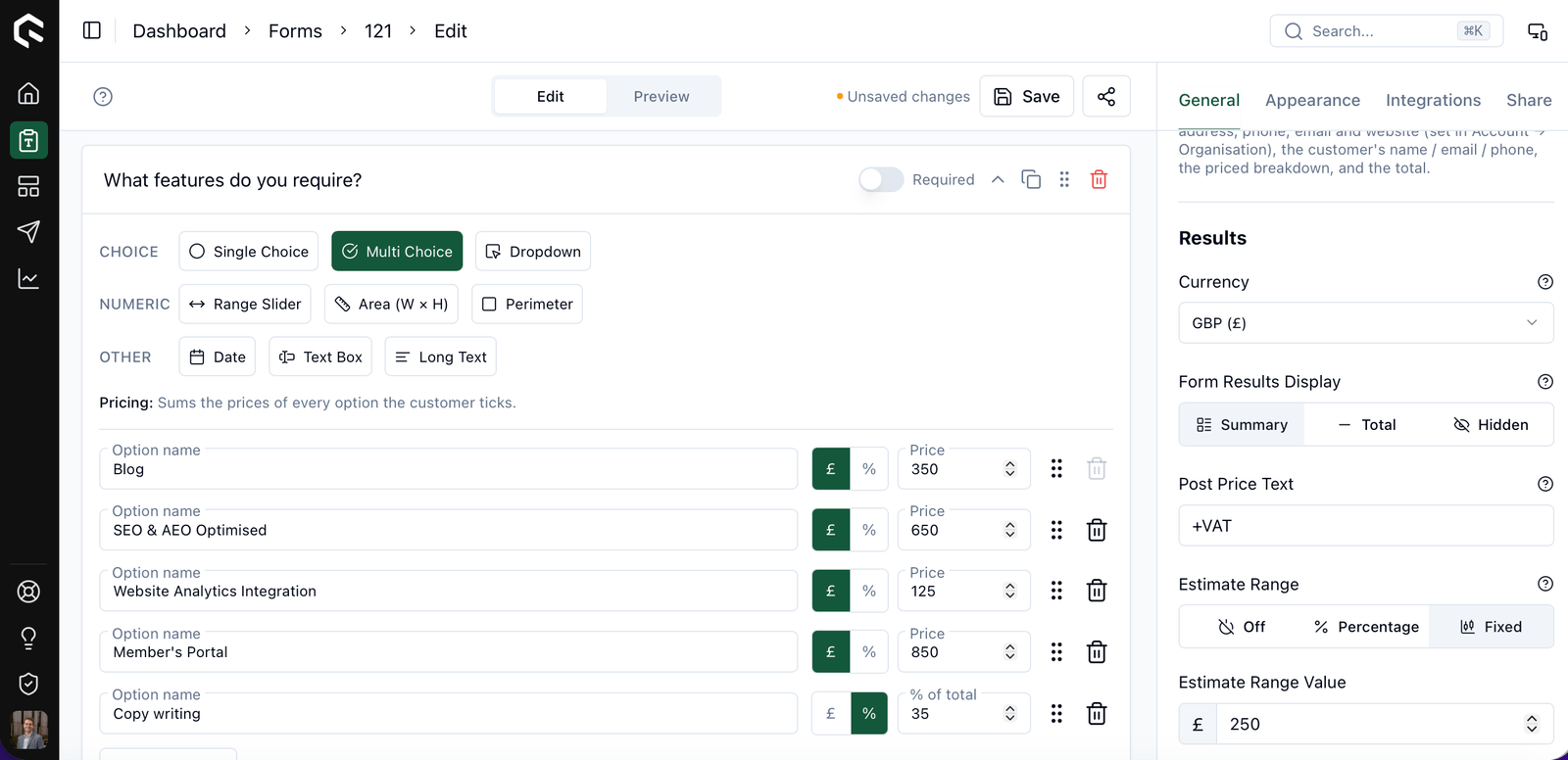Image resolution: width=1568 pixels, height=760 pixels.
Task: Switch Member's Portal to % pricing
Action: (869, 652)
